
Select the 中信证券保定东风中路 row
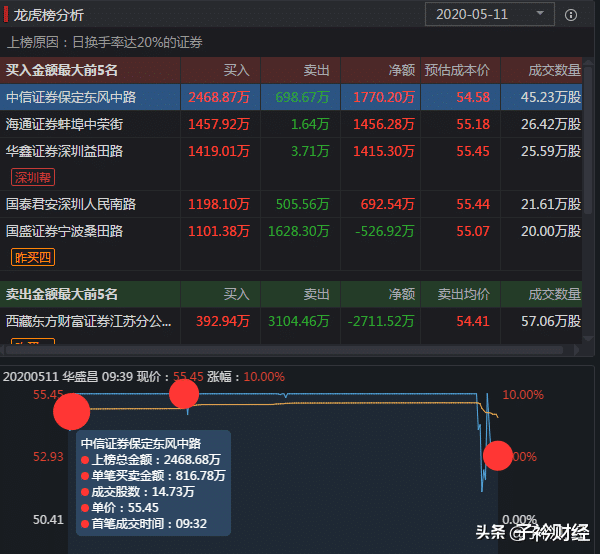(291, 97)
